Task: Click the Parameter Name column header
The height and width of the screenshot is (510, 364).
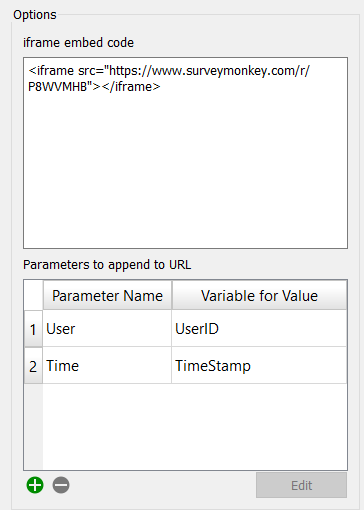Action: coord(107,295)
